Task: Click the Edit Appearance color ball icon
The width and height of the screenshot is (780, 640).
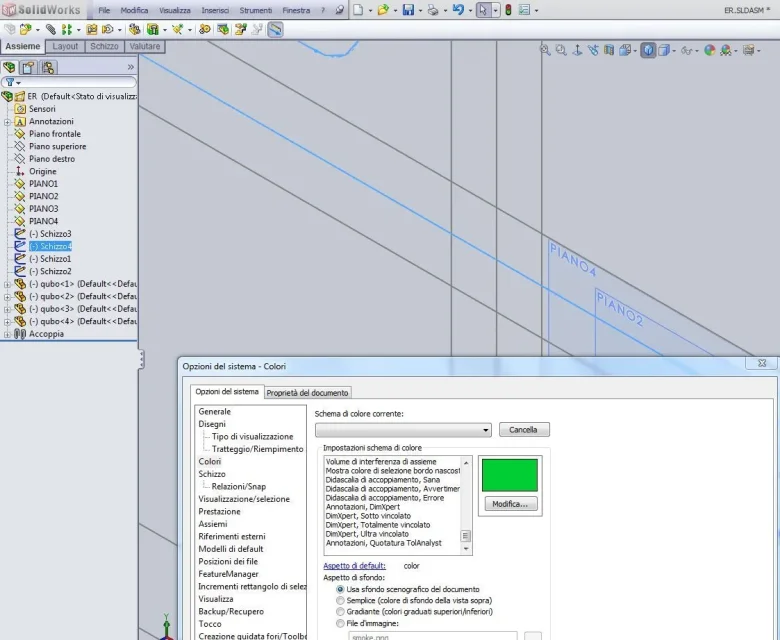Action: 710,50
